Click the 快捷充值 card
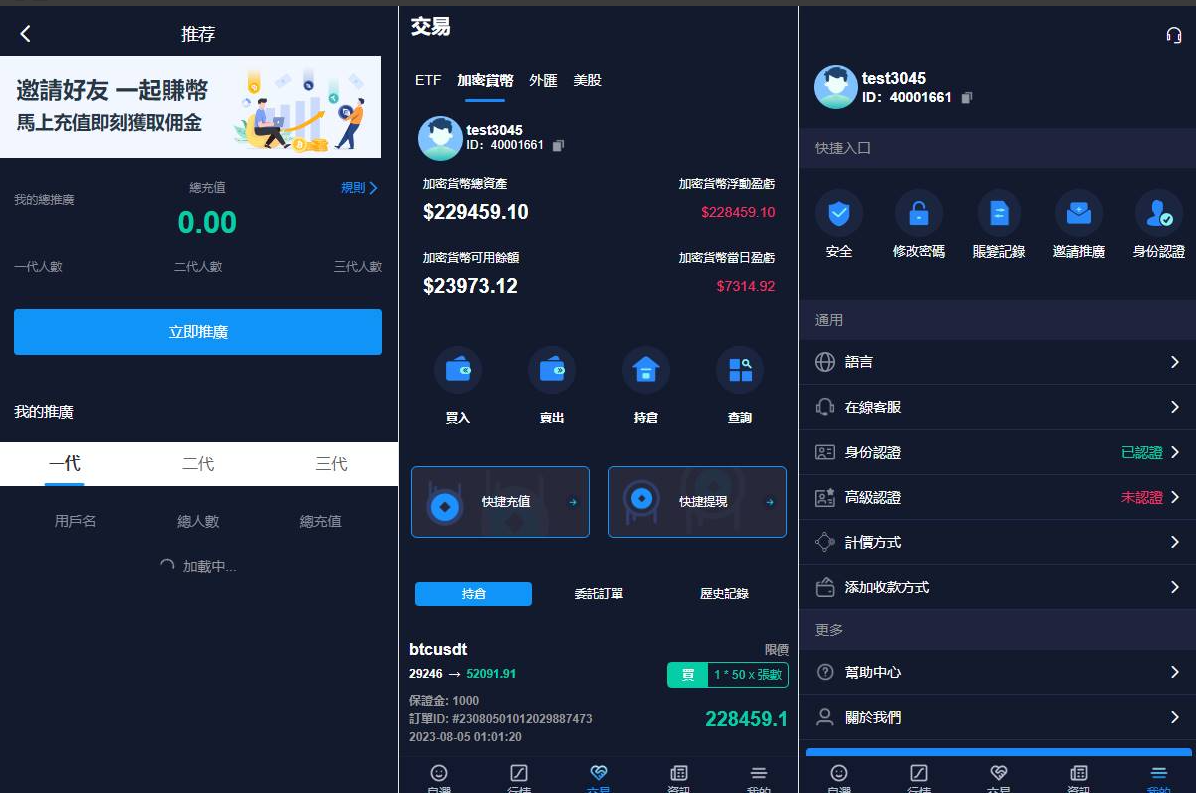This screenshot has height=793, width=1196. pyautogui.click(x=500, y=502)
